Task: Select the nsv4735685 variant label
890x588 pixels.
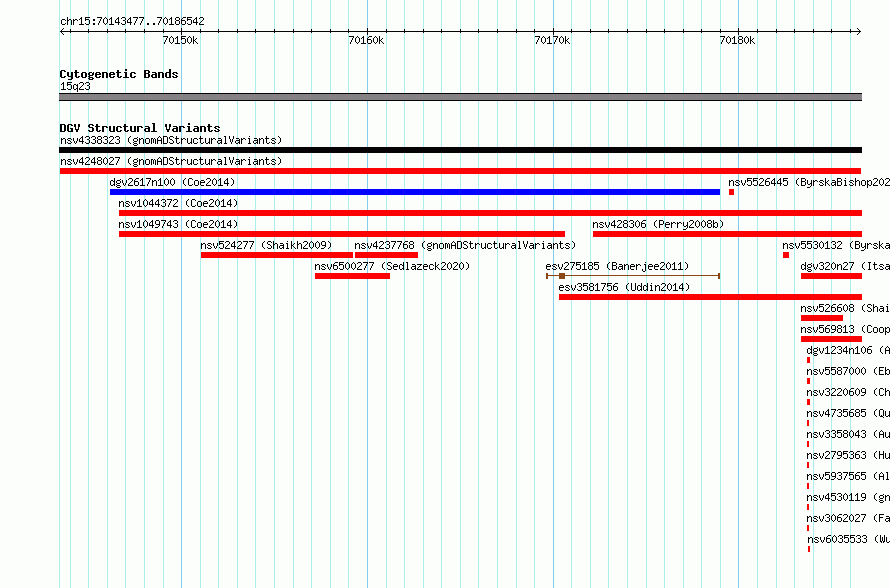Action: click(x=848, y=413)
